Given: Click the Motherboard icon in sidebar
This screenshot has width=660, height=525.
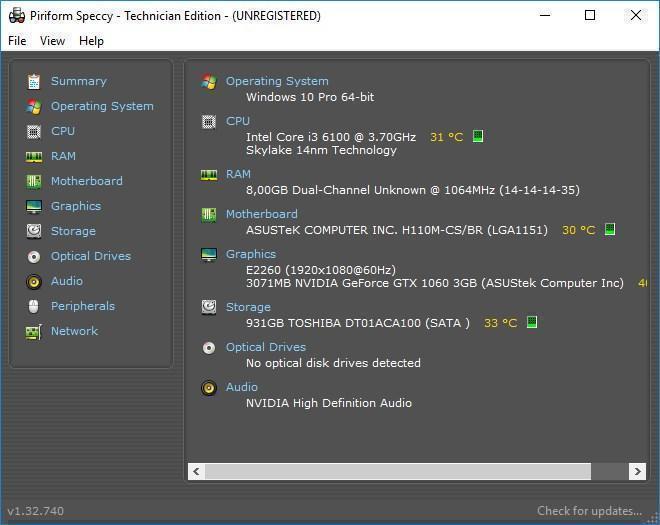Looking at the screenshot, I should click(34, 182).
